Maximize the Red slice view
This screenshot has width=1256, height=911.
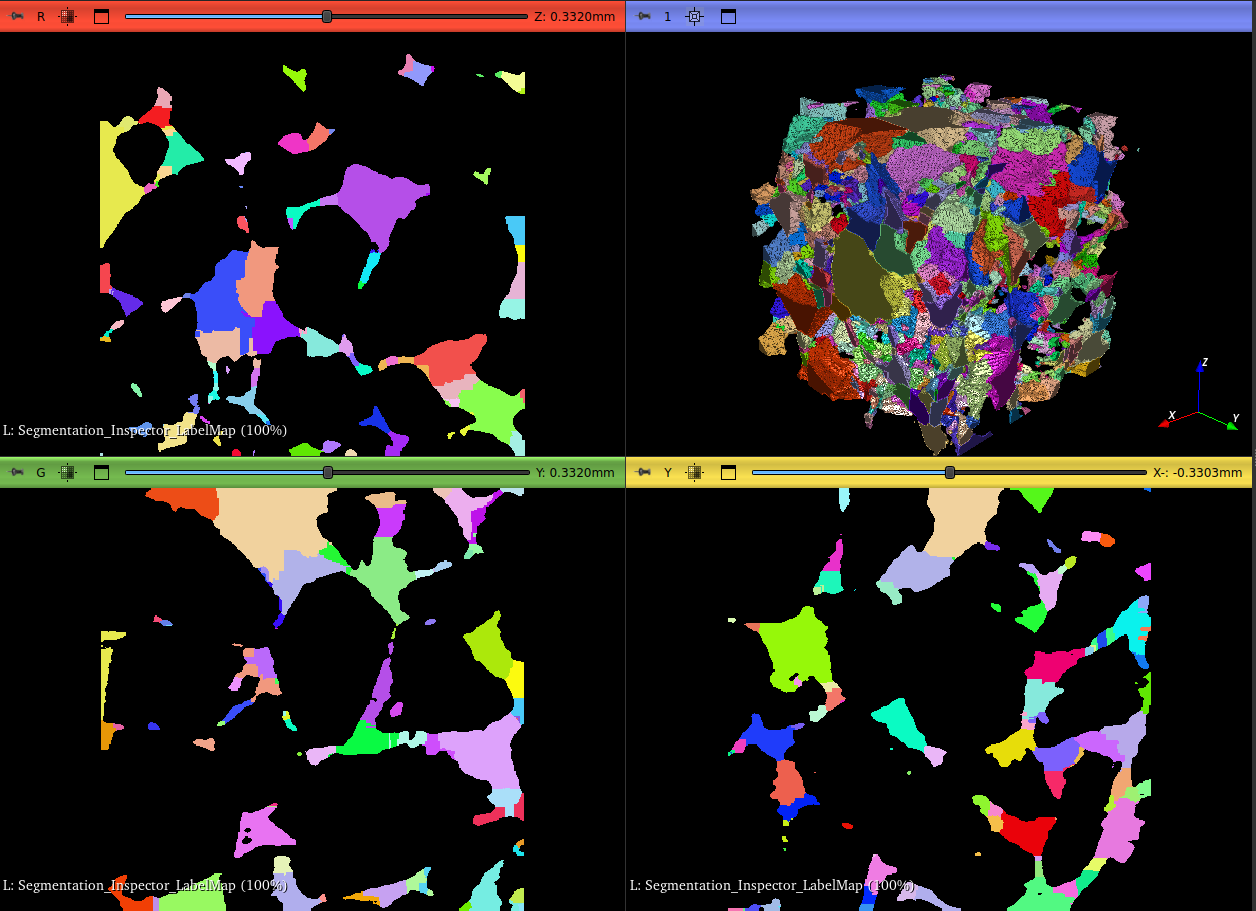click(x=101, y=16)
